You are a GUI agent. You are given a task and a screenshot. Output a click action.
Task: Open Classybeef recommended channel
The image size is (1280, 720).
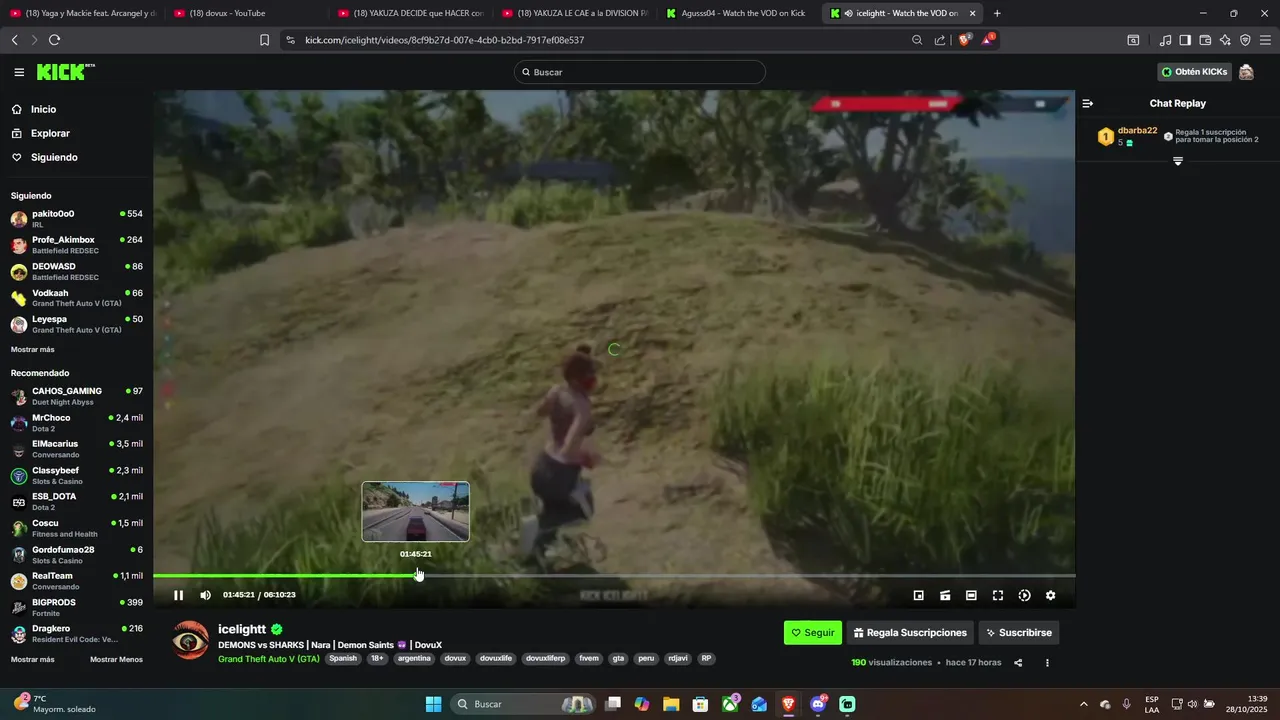[x=77, y=475]
